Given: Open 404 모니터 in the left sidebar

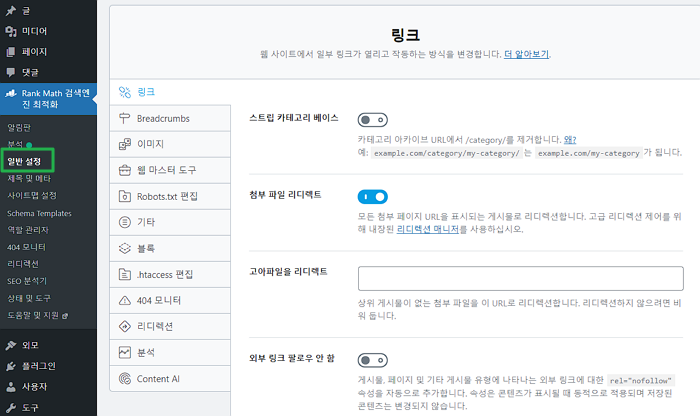Looking at the screenshot, I should 26,247.
